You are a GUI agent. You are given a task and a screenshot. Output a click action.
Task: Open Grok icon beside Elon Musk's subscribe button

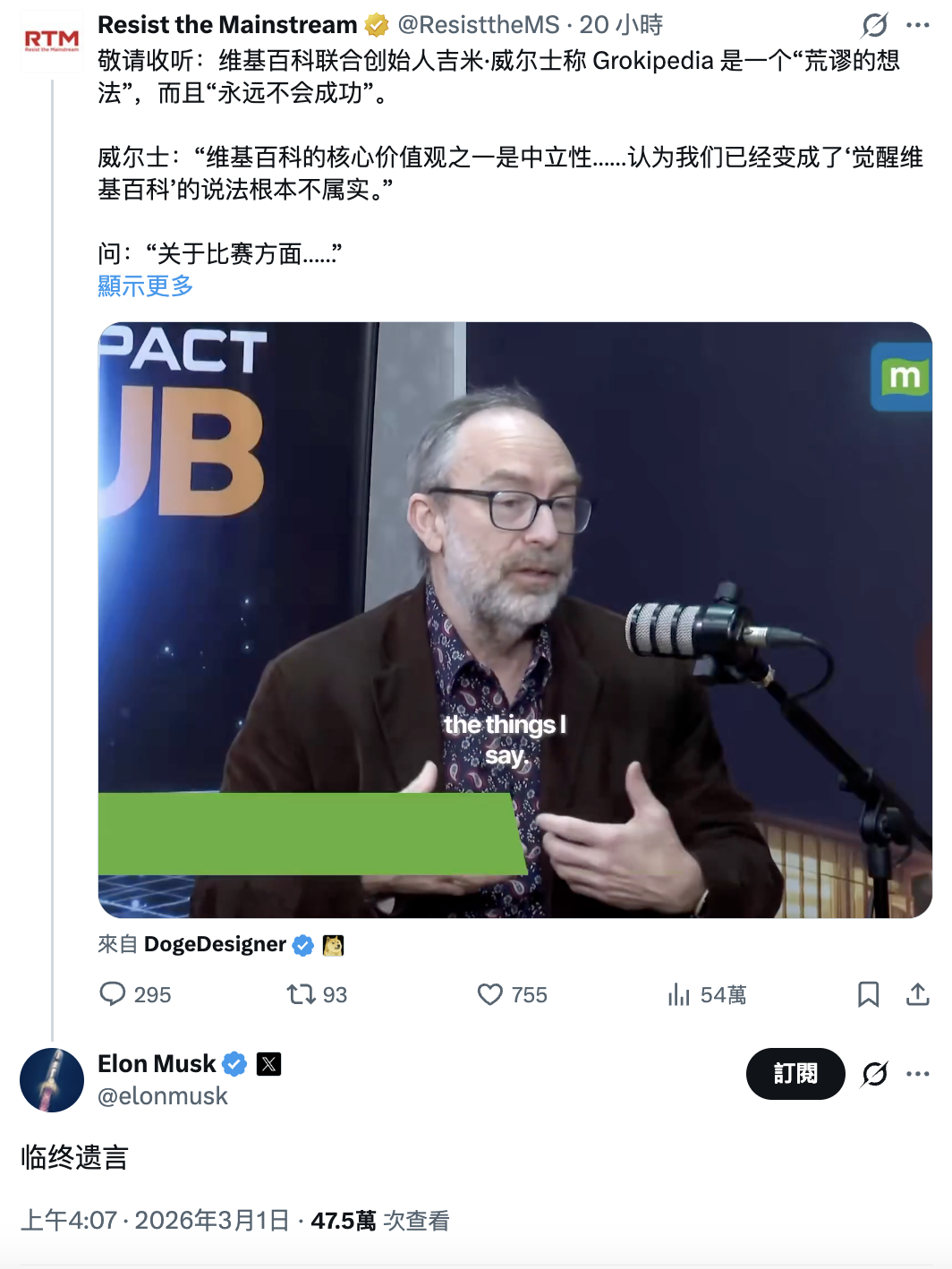[874, 1074]
